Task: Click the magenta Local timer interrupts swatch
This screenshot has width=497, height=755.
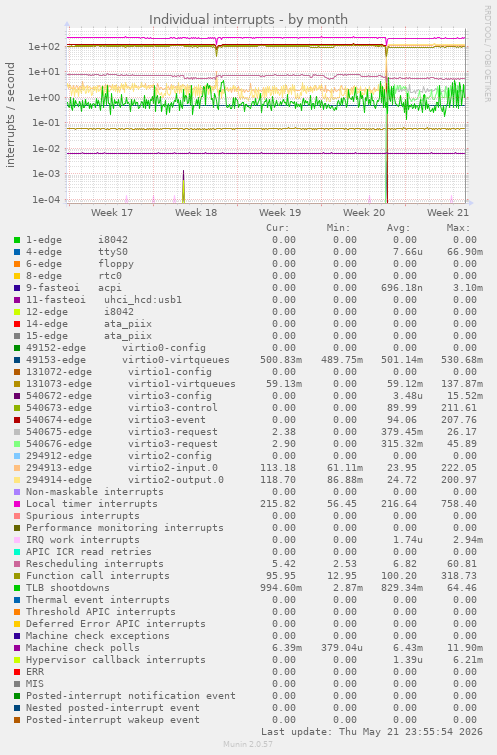Action: 17,504
